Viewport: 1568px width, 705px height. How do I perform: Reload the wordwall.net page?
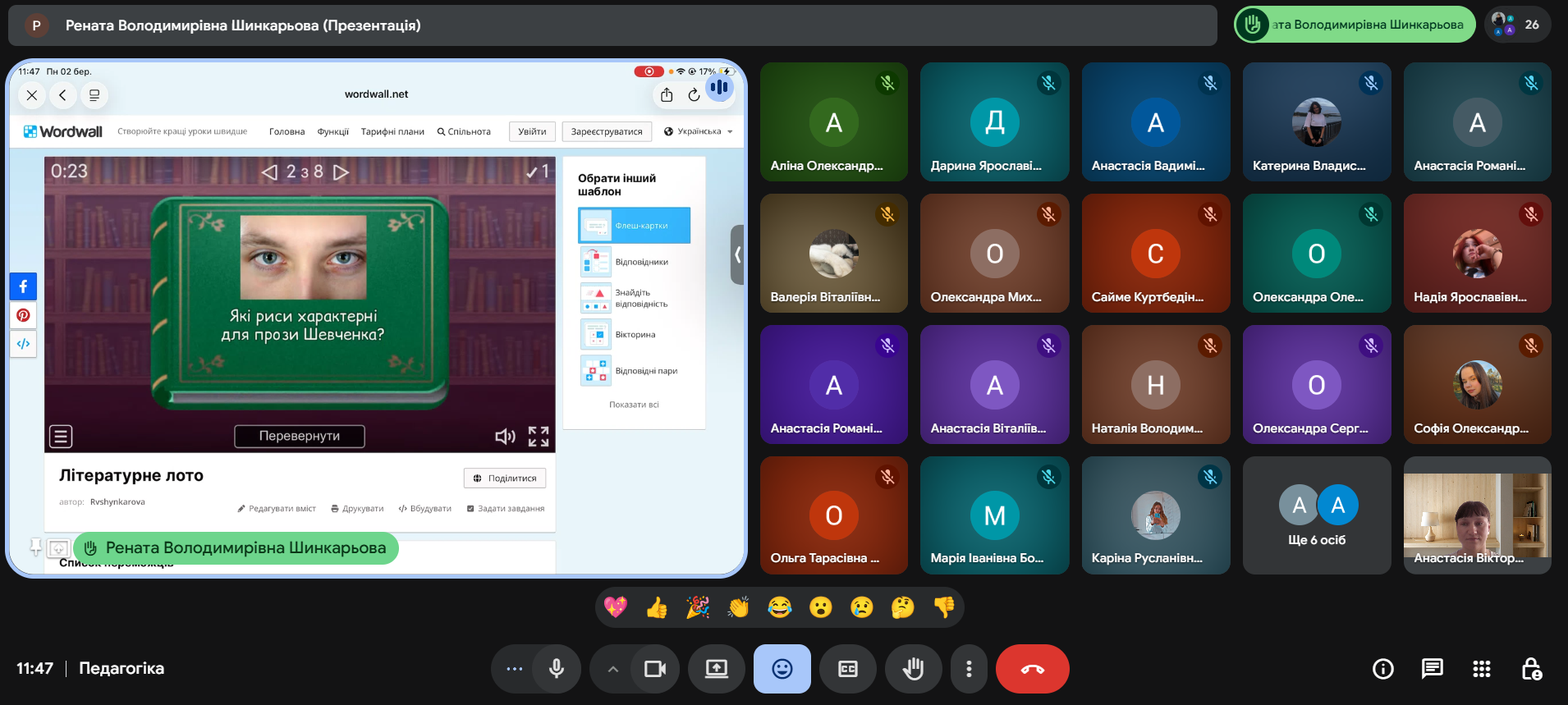695,95
